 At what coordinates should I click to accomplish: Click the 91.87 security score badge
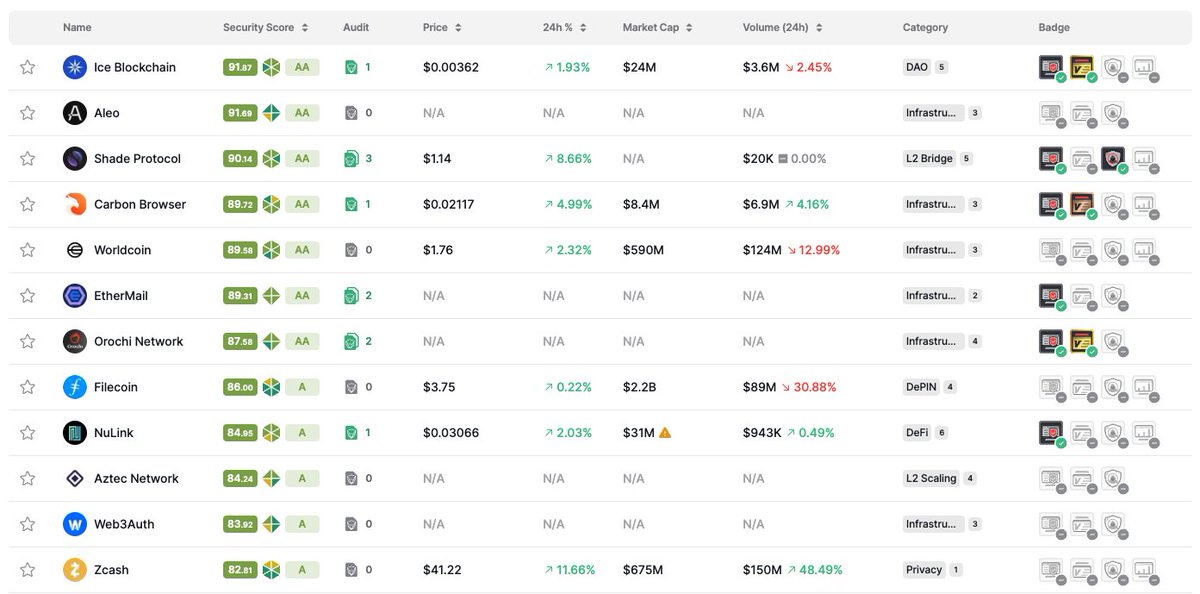240,68
